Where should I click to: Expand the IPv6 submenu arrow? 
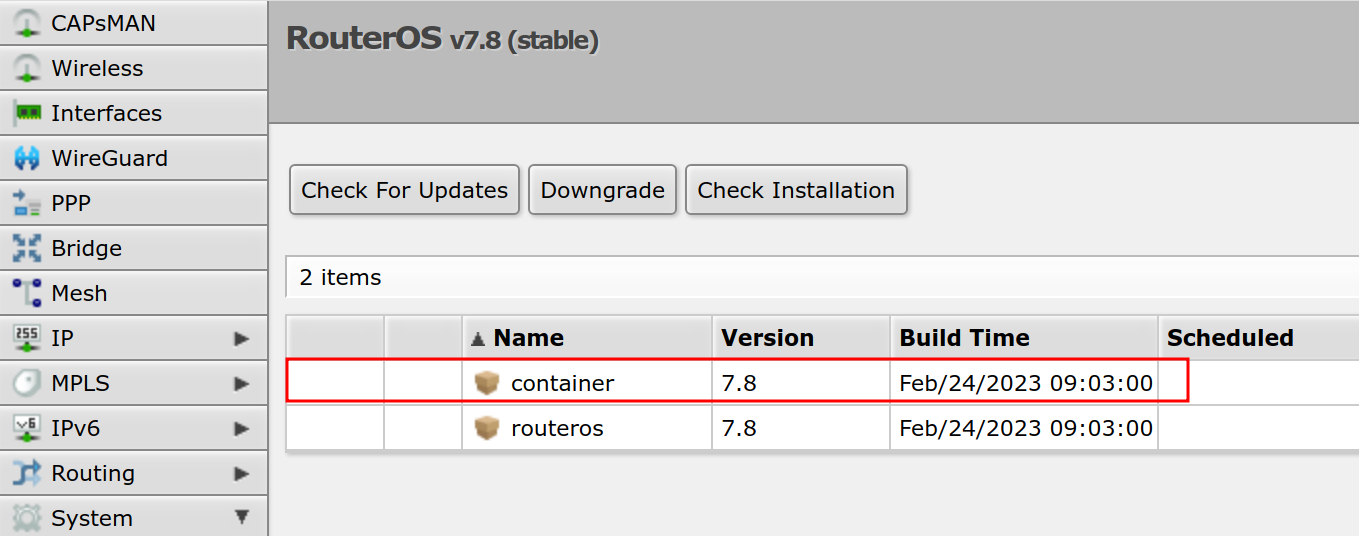pyautogui.click(x=241, y=429)
